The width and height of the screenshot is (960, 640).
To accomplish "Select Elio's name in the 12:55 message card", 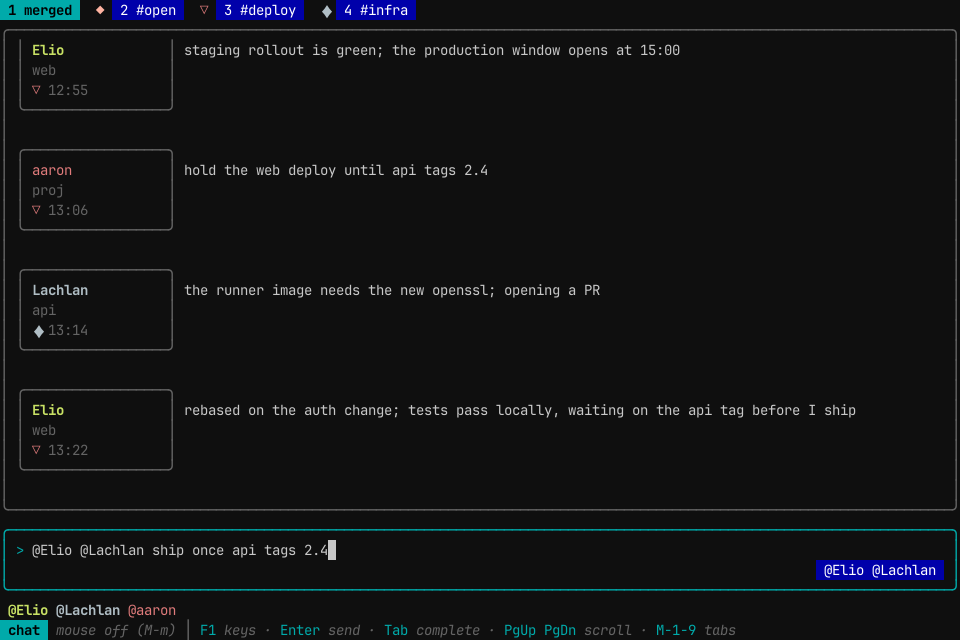I will [48, 50].
